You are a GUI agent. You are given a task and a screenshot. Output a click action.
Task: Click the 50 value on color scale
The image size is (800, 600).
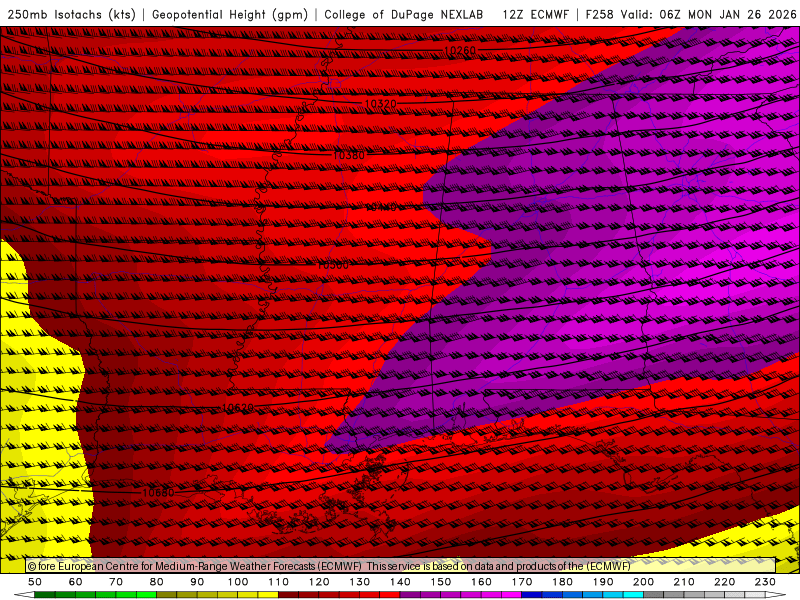[x=35, y=582]
